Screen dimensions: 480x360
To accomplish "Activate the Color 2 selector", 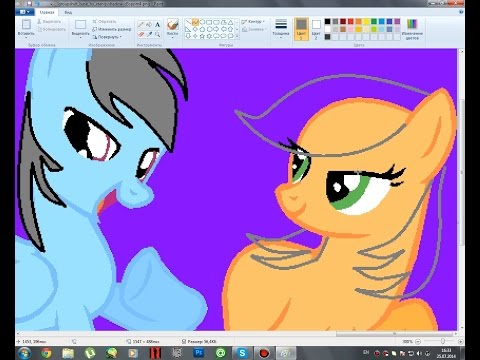I will [x=316, y=29].
